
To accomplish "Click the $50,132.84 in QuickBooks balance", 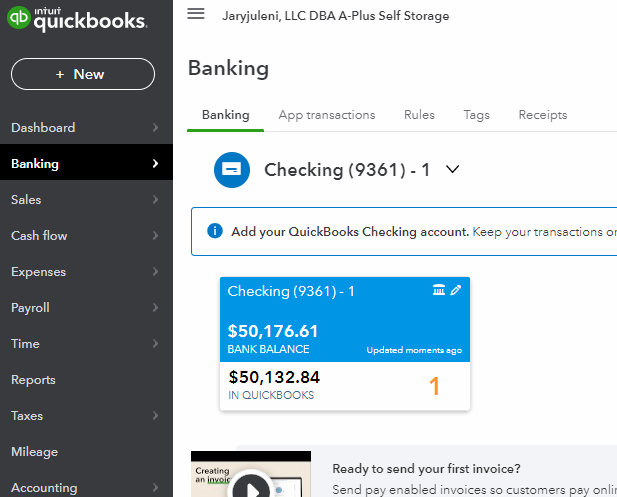I will [x=274, y=377].
